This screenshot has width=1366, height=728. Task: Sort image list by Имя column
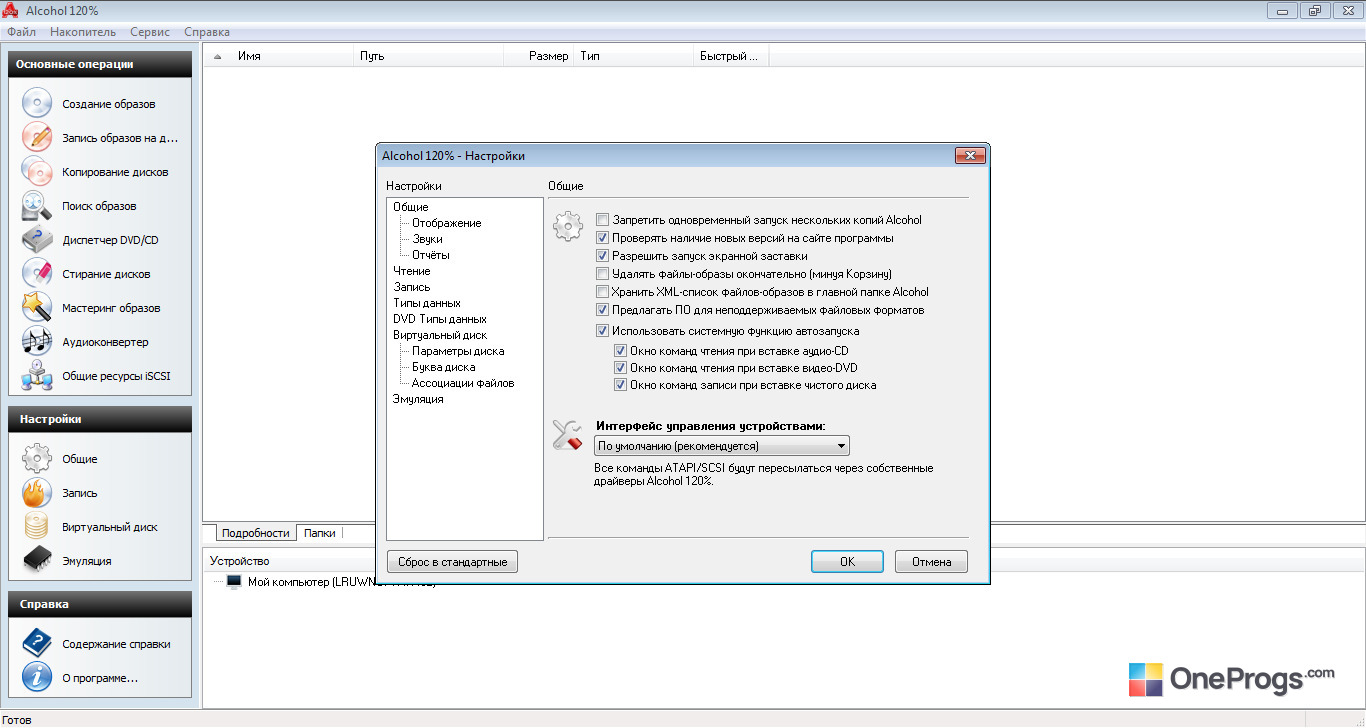click(x=293, y=56)
